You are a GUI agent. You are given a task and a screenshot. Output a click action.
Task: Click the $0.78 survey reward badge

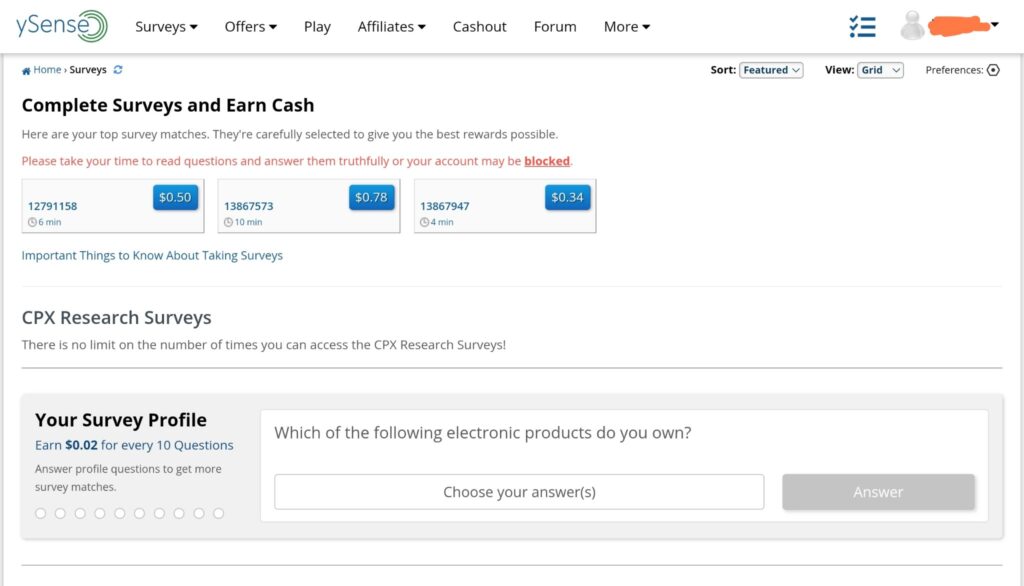pyautogui.click(x=371, y=197)
